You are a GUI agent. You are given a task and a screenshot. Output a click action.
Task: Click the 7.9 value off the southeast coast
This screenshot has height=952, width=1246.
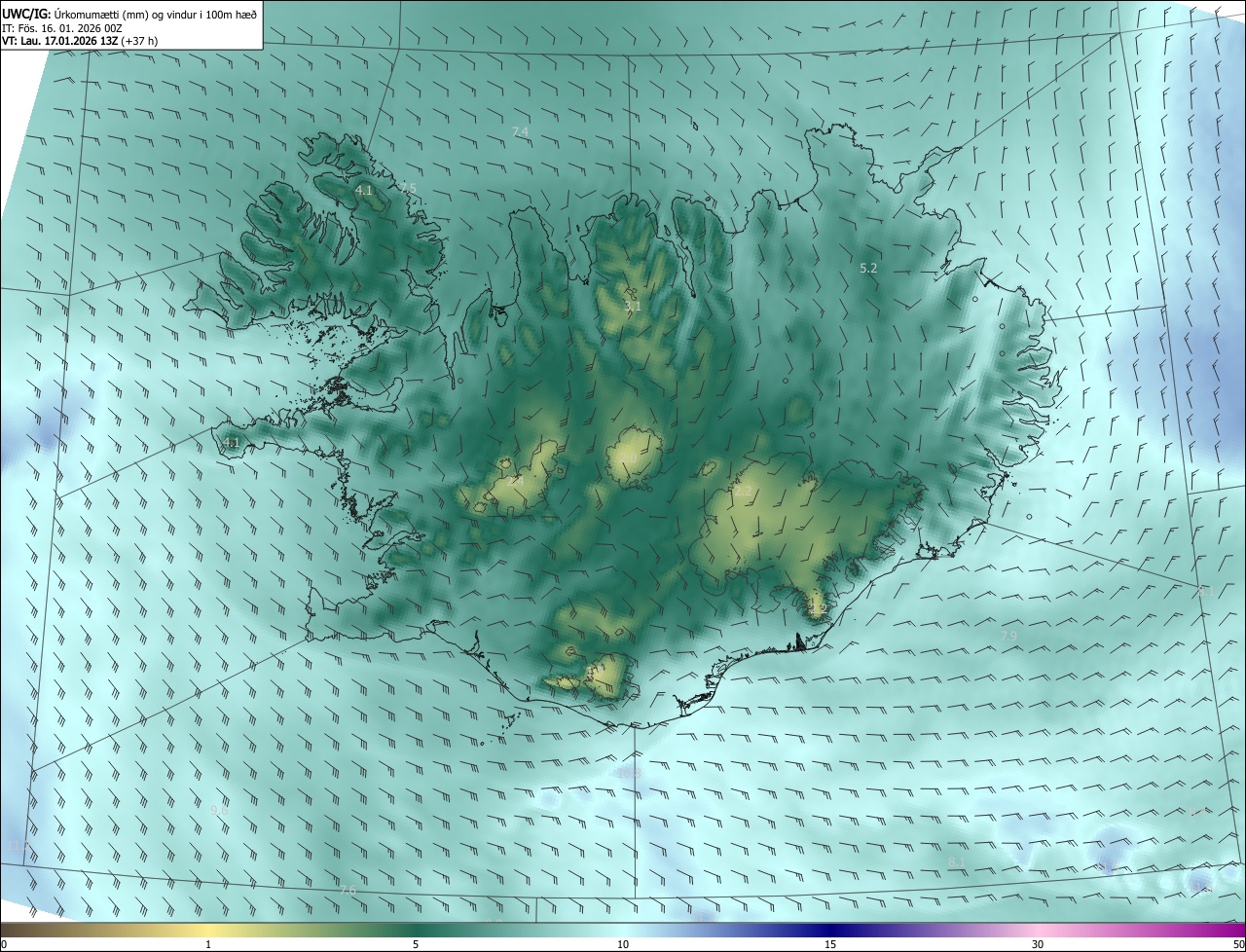point(1008,636)
